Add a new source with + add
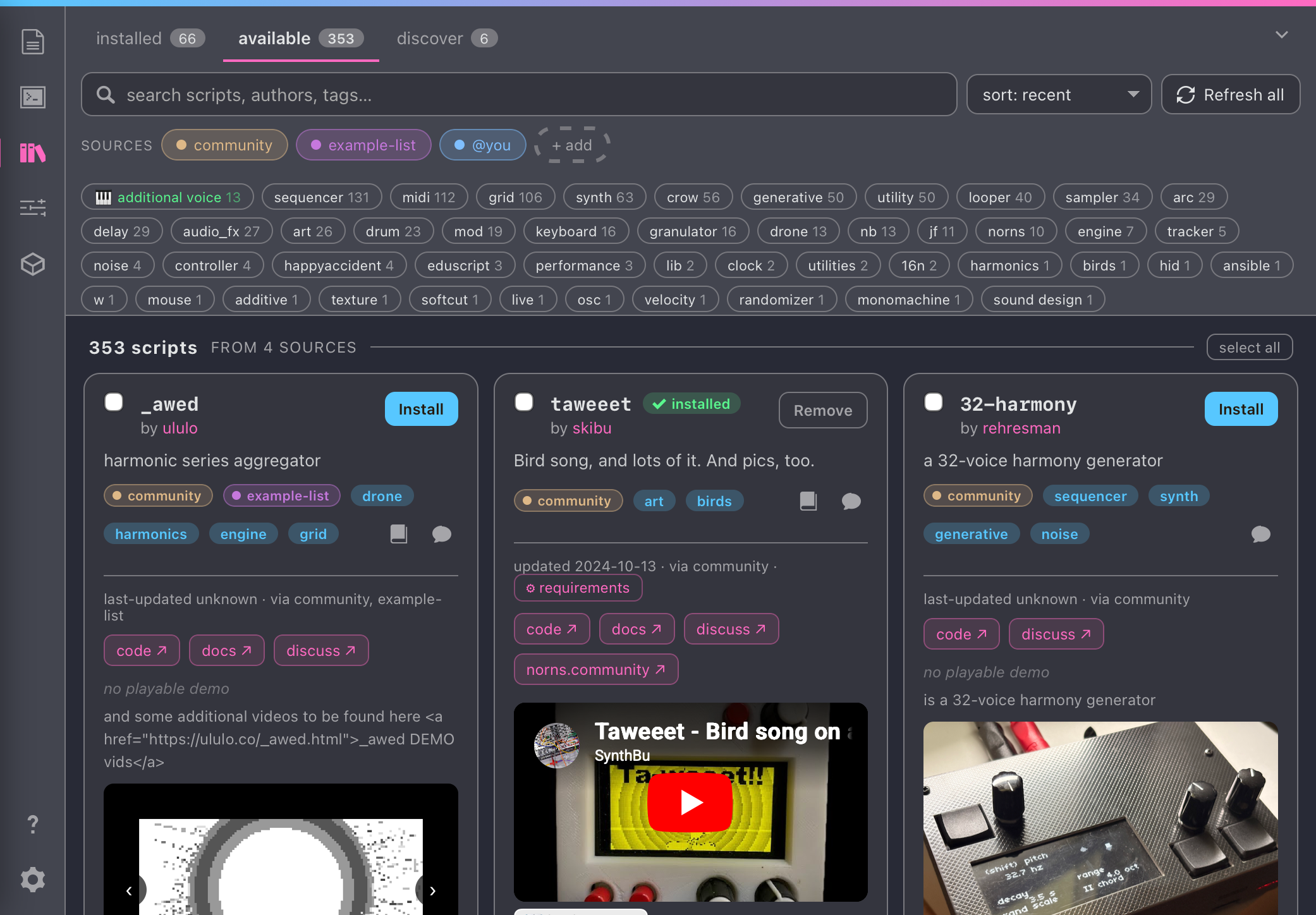1316x915 pixels. coord(572,145)
